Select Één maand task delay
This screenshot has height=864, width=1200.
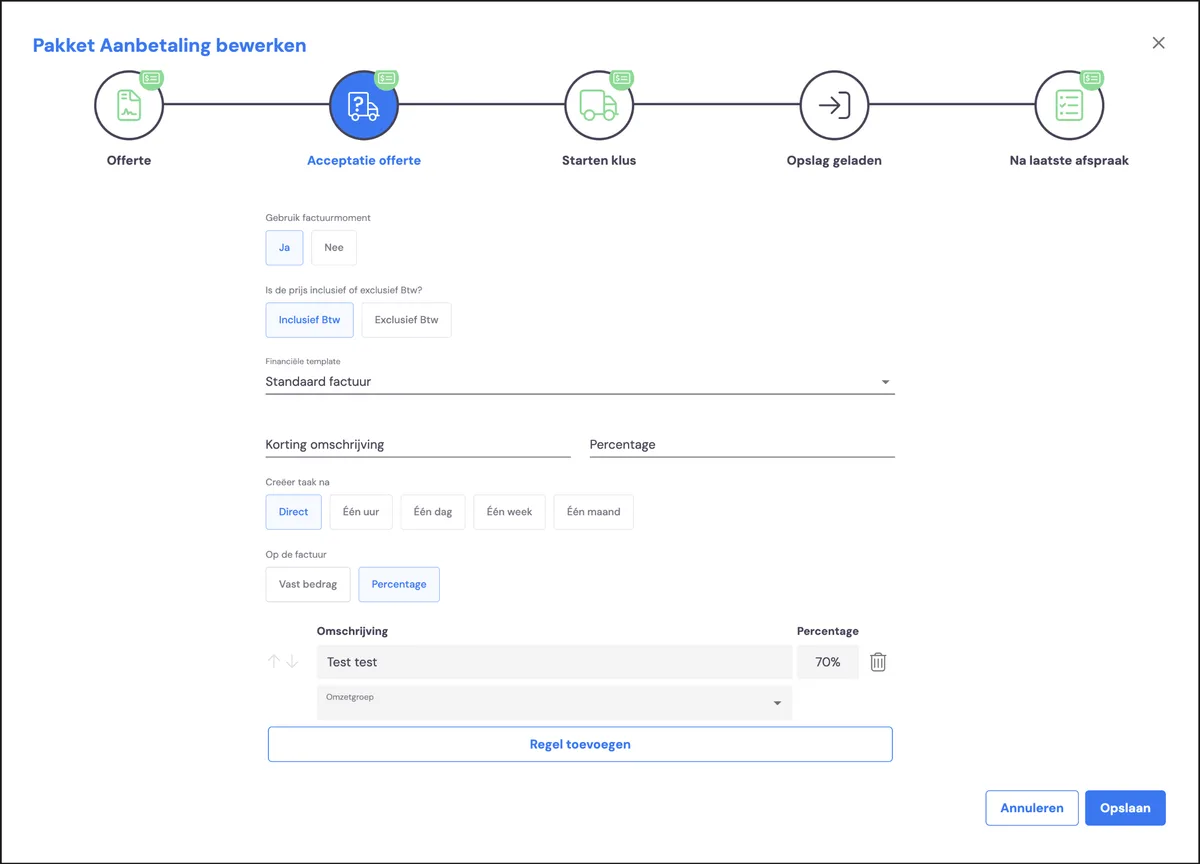(x=593, y=511)
